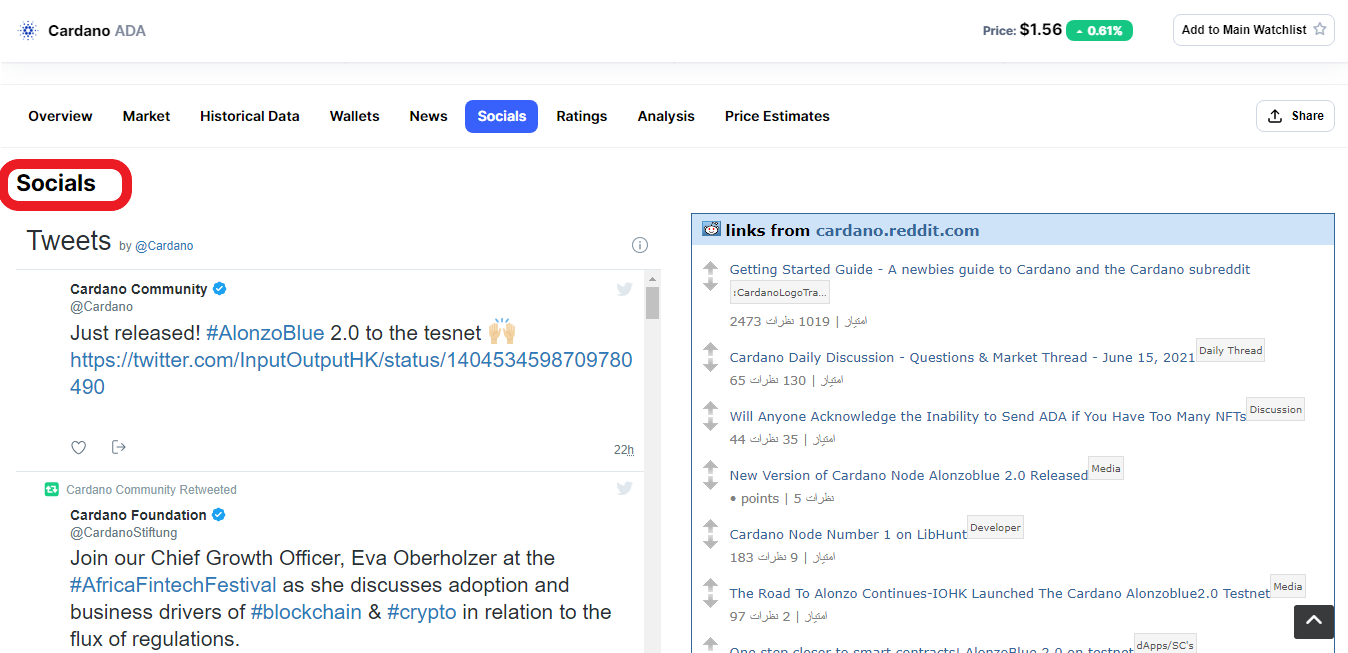Click the Developer flair tag
This screenshot has width=1348, height=653.
[x=995, y=528]
